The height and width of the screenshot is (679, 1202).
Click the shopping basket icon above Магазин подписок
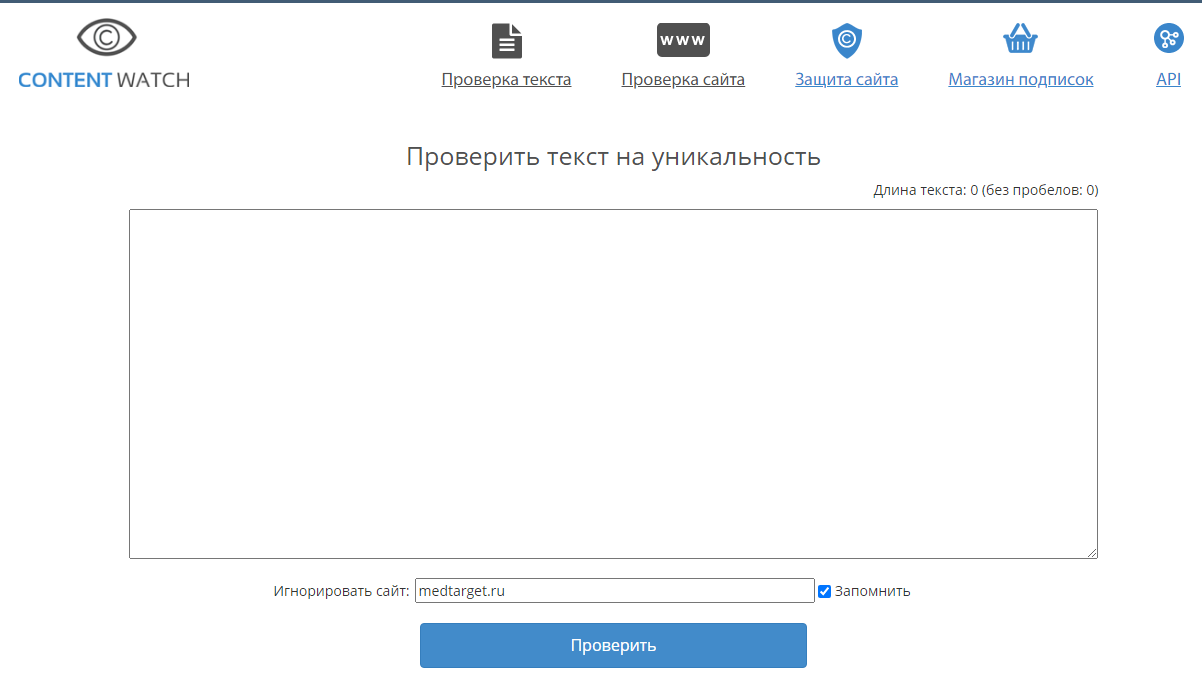pos(1020,40)
